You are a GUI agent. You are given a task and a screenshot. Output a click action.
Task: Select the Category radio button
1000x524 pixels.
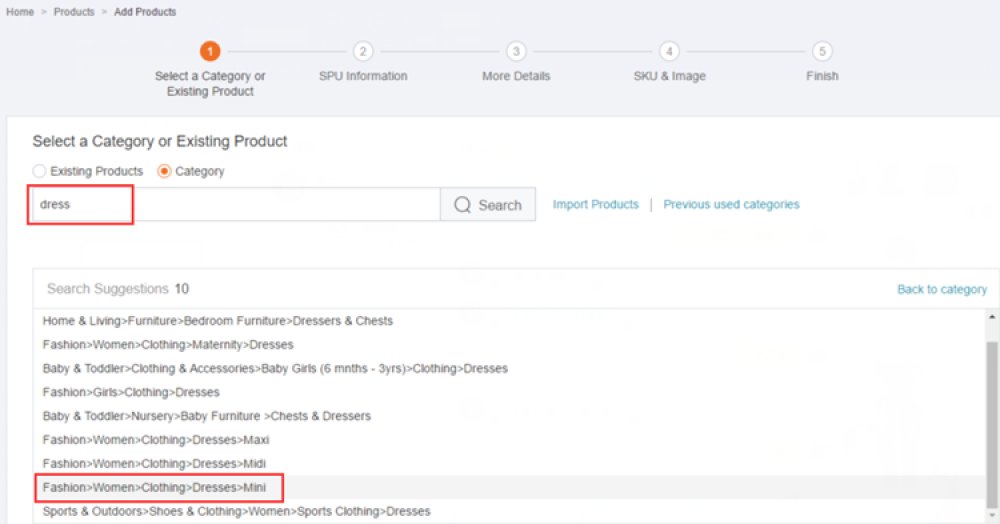tap(165, 171)
